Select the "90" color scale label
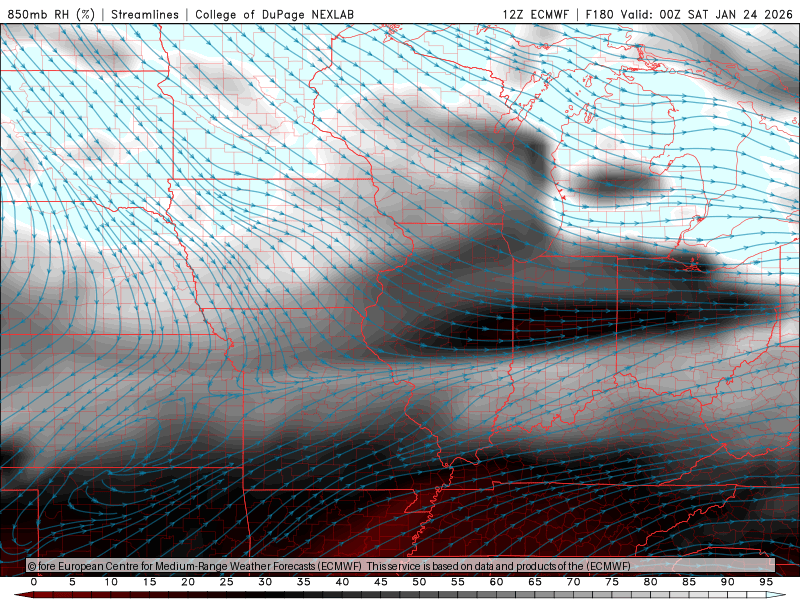Screen dimensions: 800x600 point(728,582)
